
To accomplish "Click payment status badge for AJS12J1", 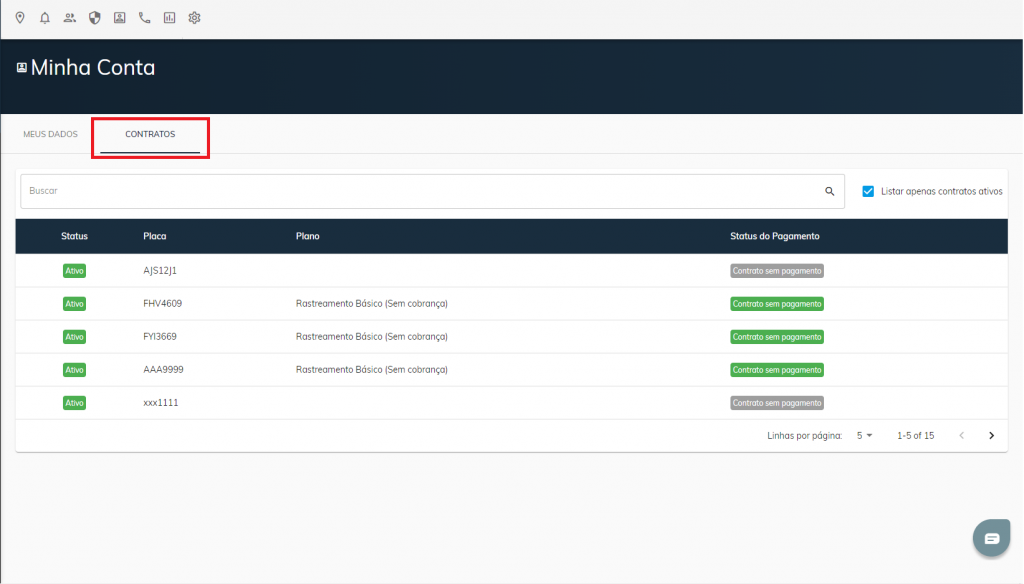I will click(x=776, y=270).
